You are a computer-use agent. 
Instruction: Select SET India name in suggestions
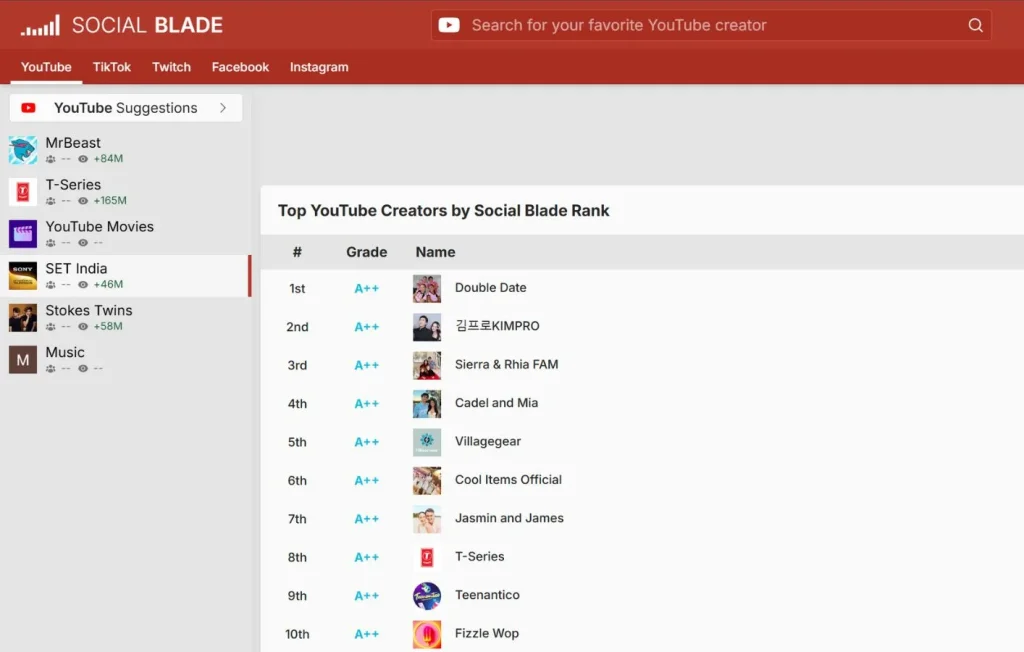pos(76,269)
